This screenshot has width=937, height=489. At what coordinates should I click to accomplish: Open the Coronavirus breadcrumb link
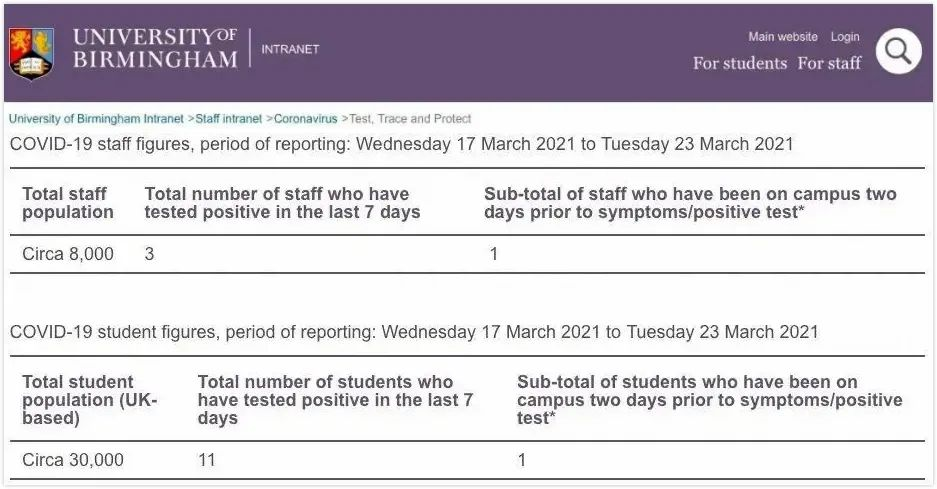305,118
